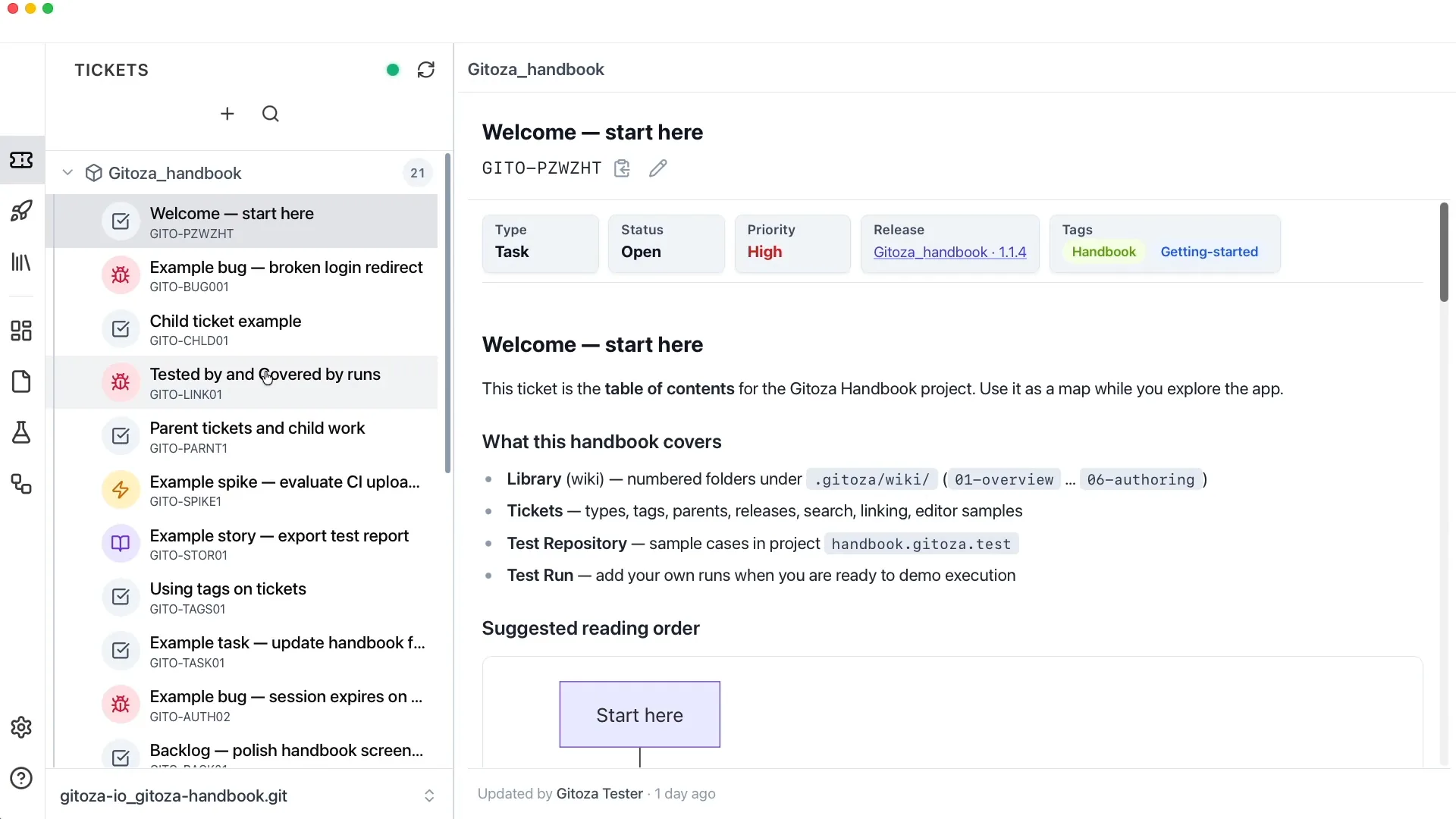The image size is (1456, 819).
Task: Click task icon of Using tags ticket
Action: tap(121, 597)
